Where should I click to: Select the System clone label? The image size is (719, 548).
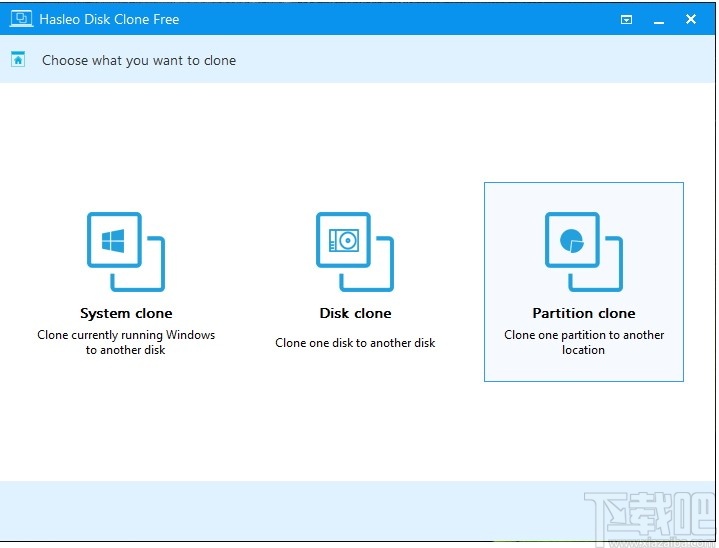point(126,313)
